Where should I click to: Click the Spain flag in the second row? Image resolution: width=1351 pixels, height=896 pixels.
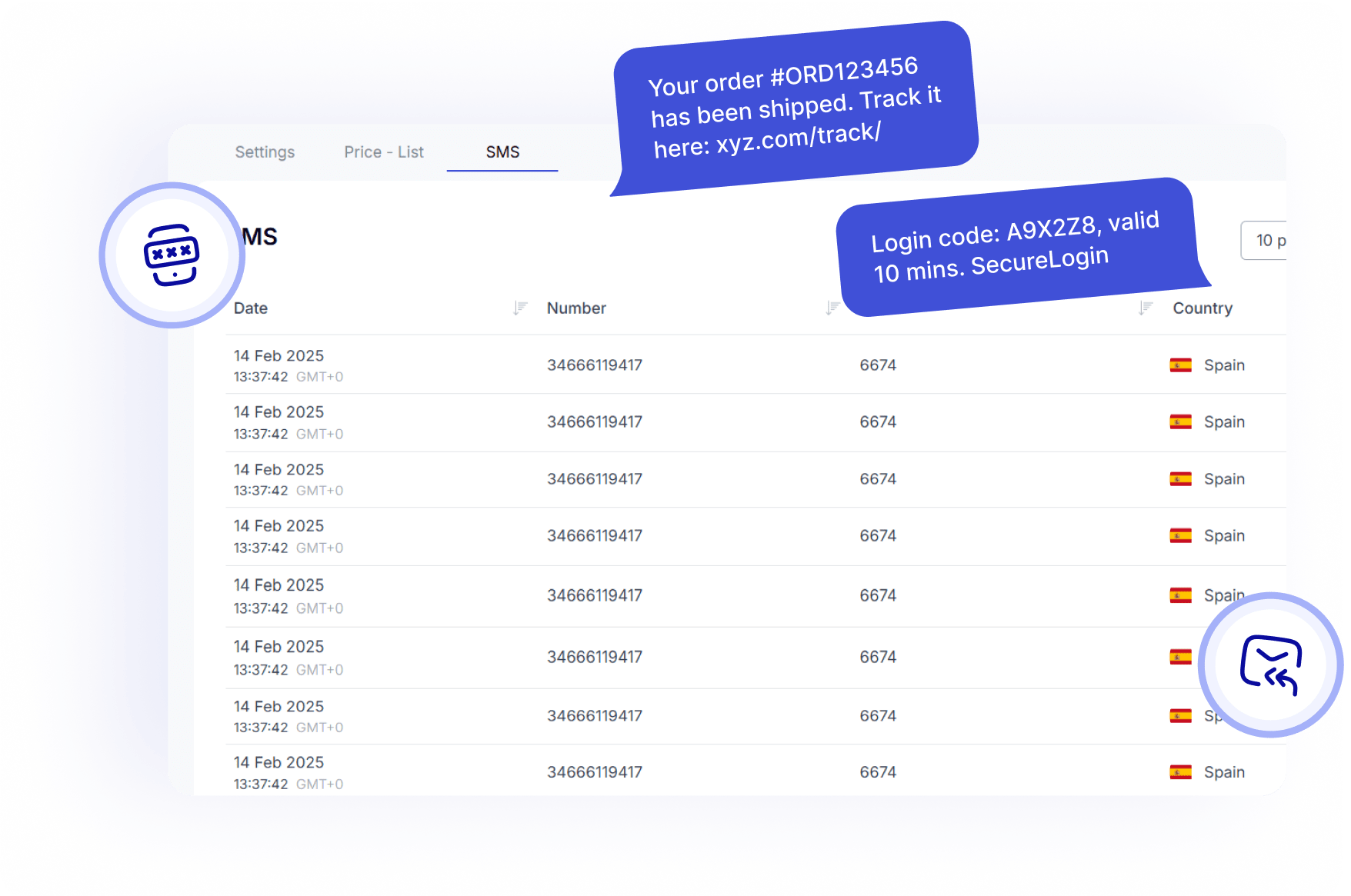click(1180, 422)
